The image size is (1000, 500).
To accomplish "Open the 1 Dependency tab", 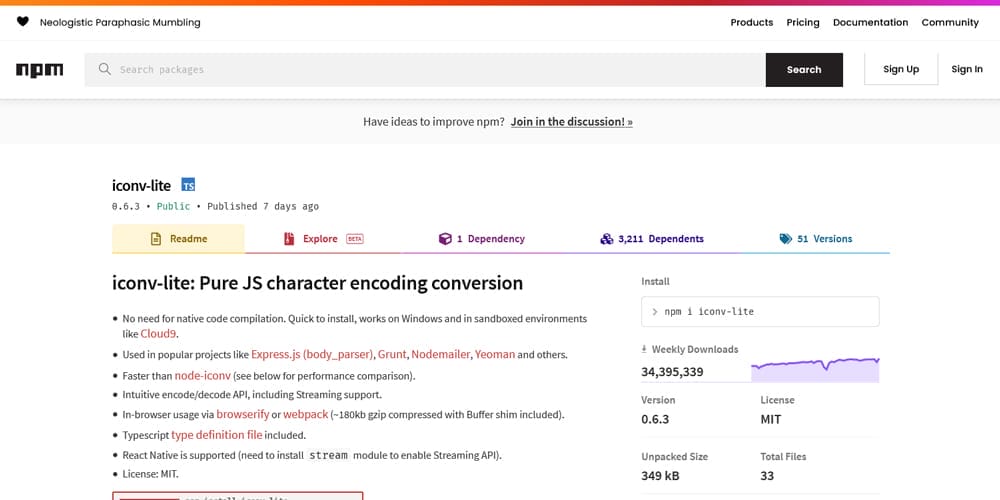I will click(482, 239).
